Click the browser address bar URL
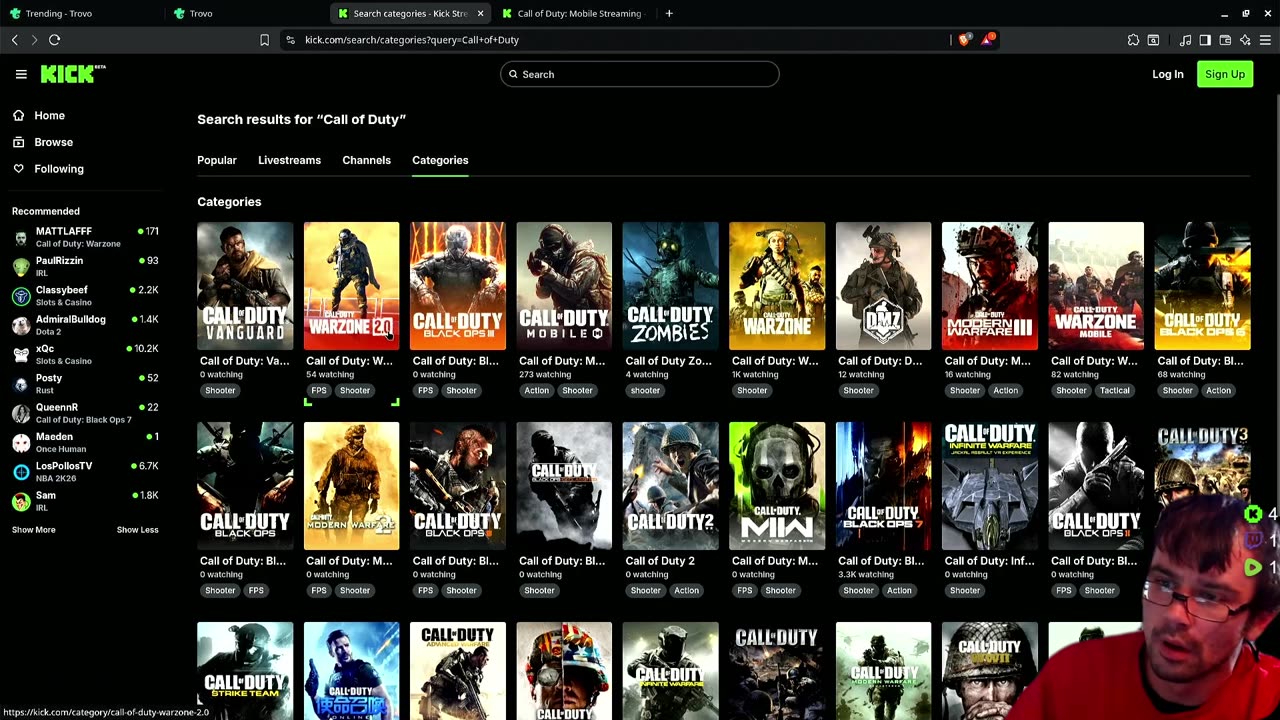Viewport: 1280px width, 720px height. click(412, 40)
